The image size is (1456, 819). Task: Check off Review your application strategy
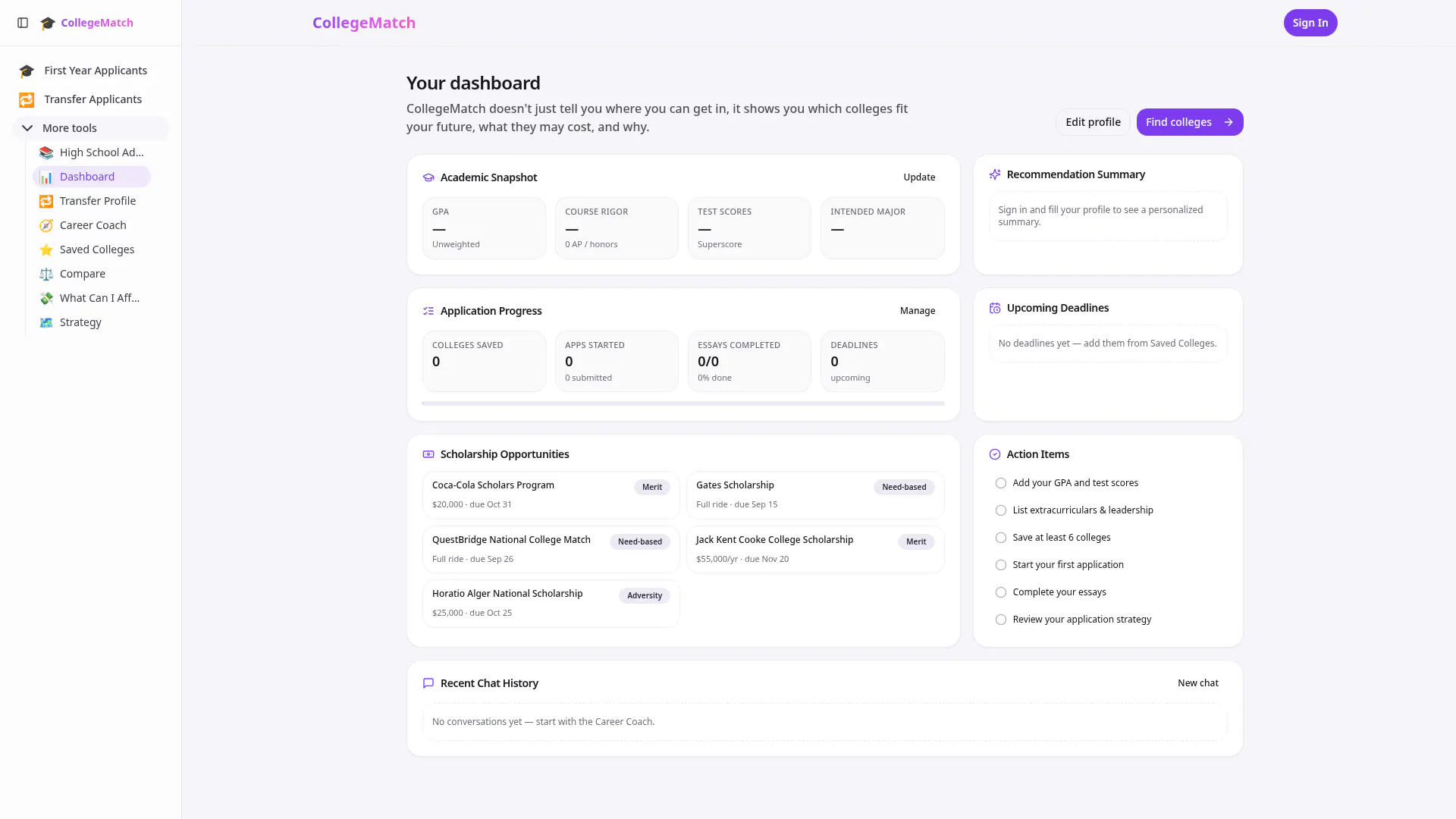(x=1001, y=620)
